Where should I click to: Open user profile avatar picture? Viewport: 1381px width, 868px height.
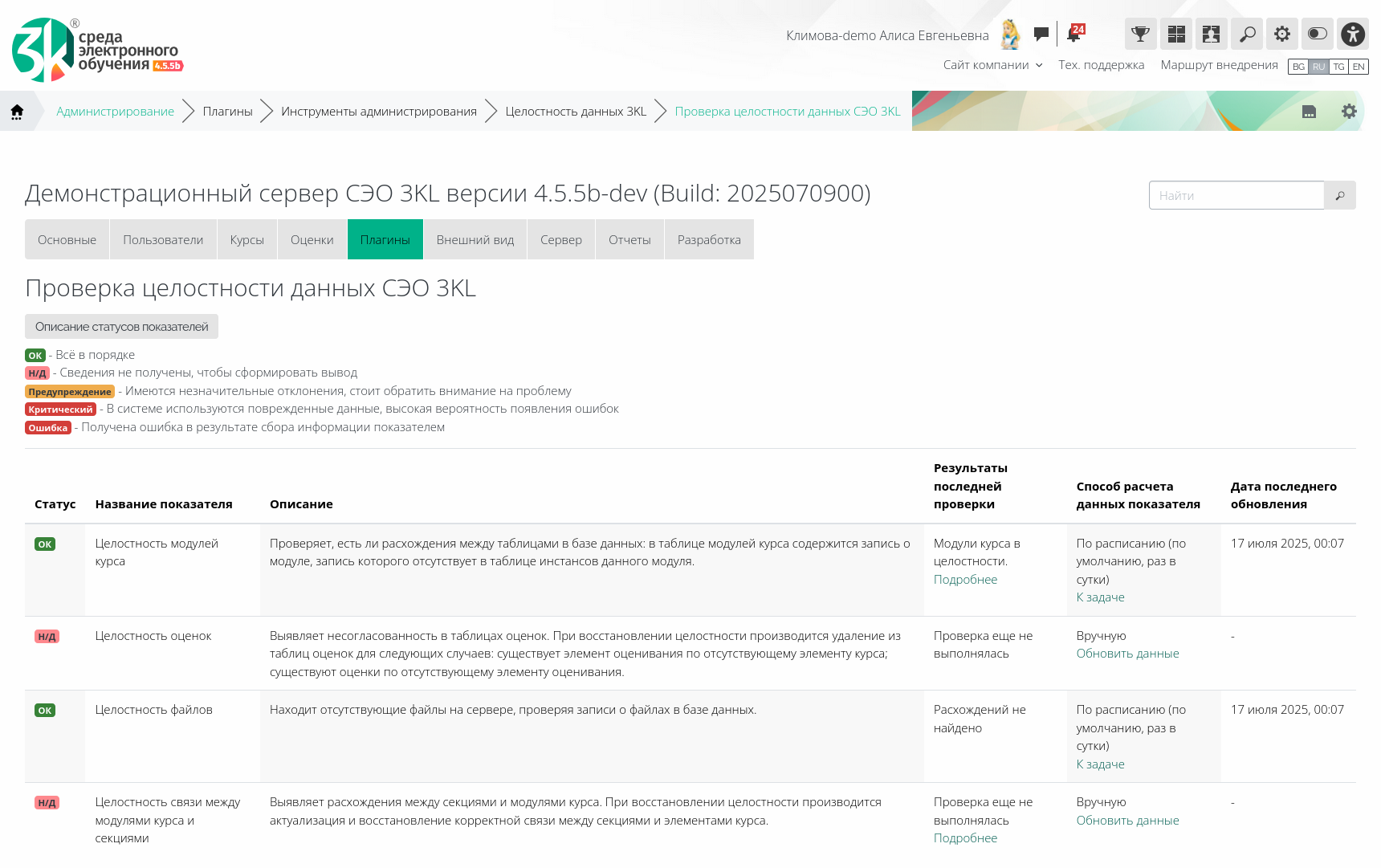coord(1010,35)
